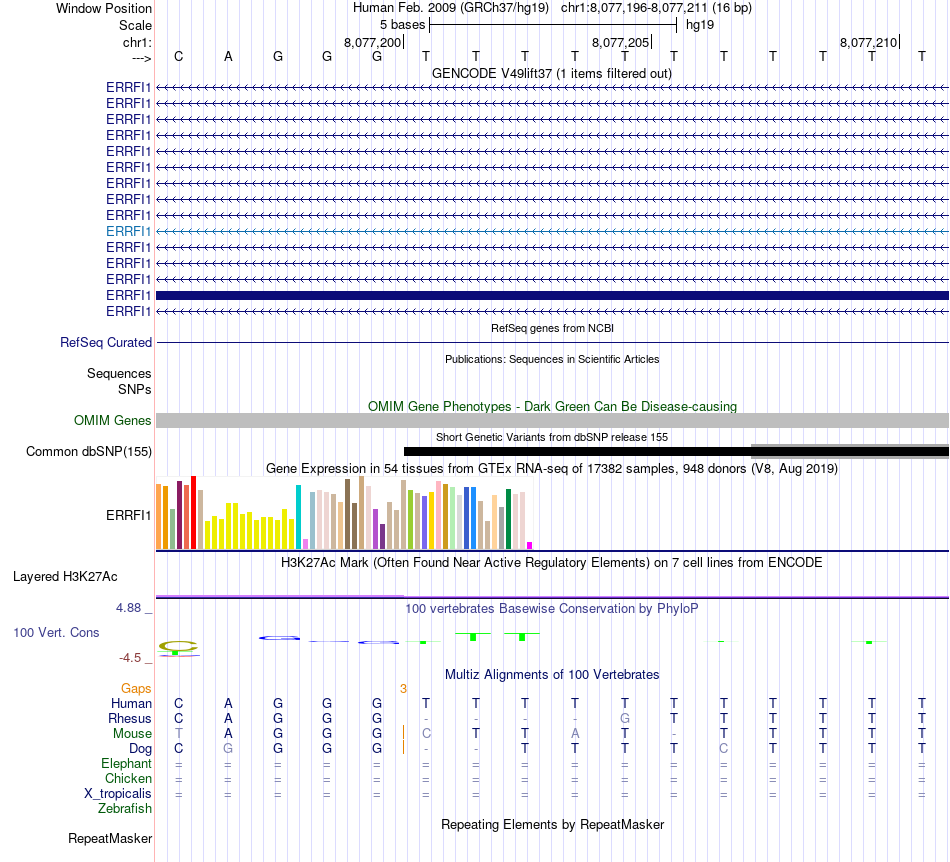Click the C base in the sequence ruler
This screenshot has height=862, width=950.
tap(178, 56)
